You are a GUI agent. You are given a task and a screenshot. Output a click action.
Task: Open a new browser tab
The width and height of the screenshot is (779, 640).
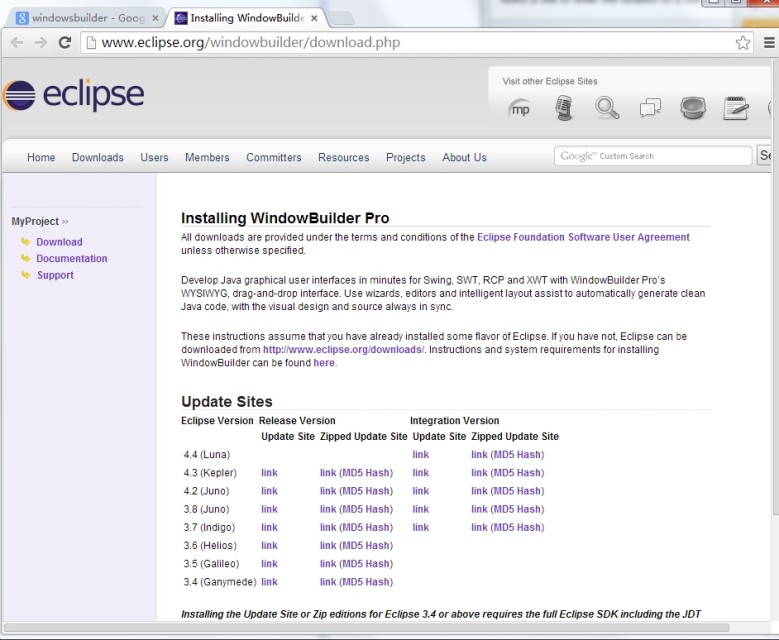click(x=341, y=18)
